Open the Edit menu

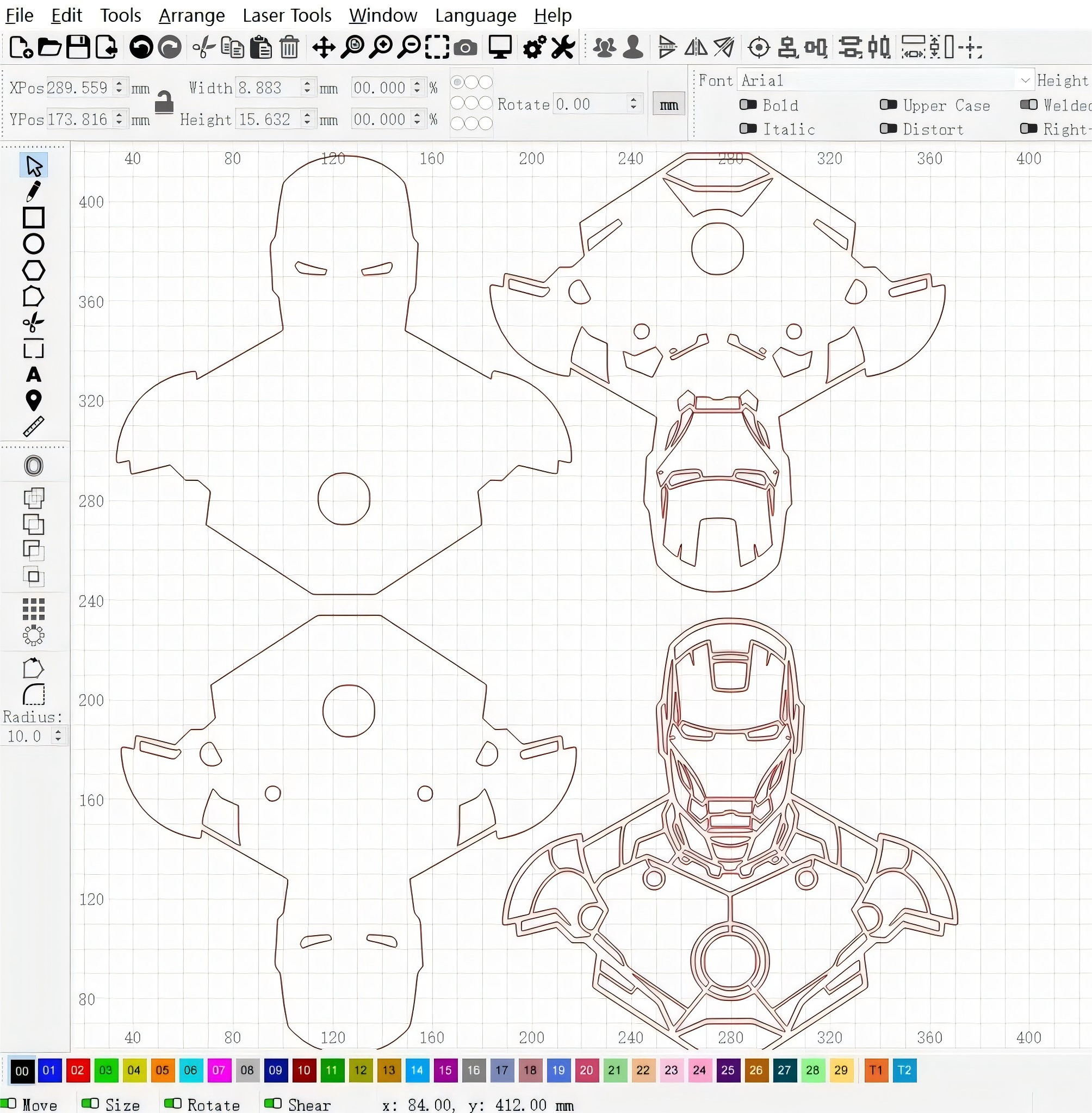click(x=66, y=15)
